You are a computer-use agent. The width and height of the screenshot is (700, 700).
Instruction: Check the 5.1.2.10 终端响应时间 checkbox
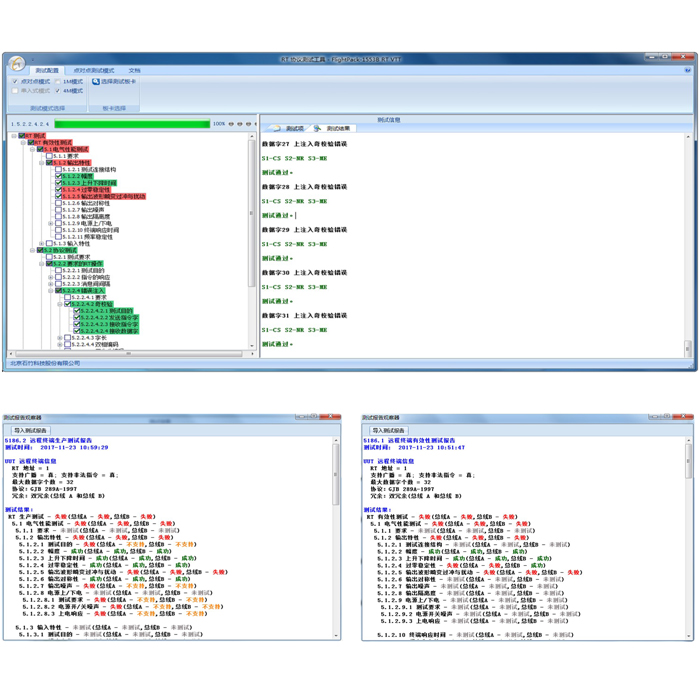(x=58, y=230)
